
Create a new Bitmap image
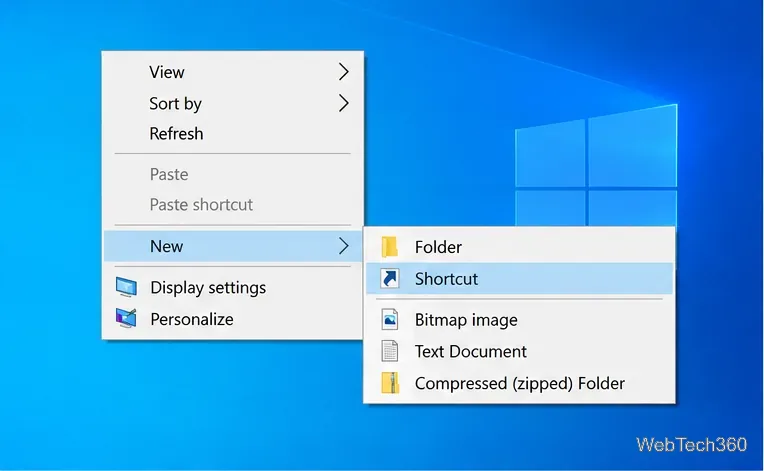point(519,320)
